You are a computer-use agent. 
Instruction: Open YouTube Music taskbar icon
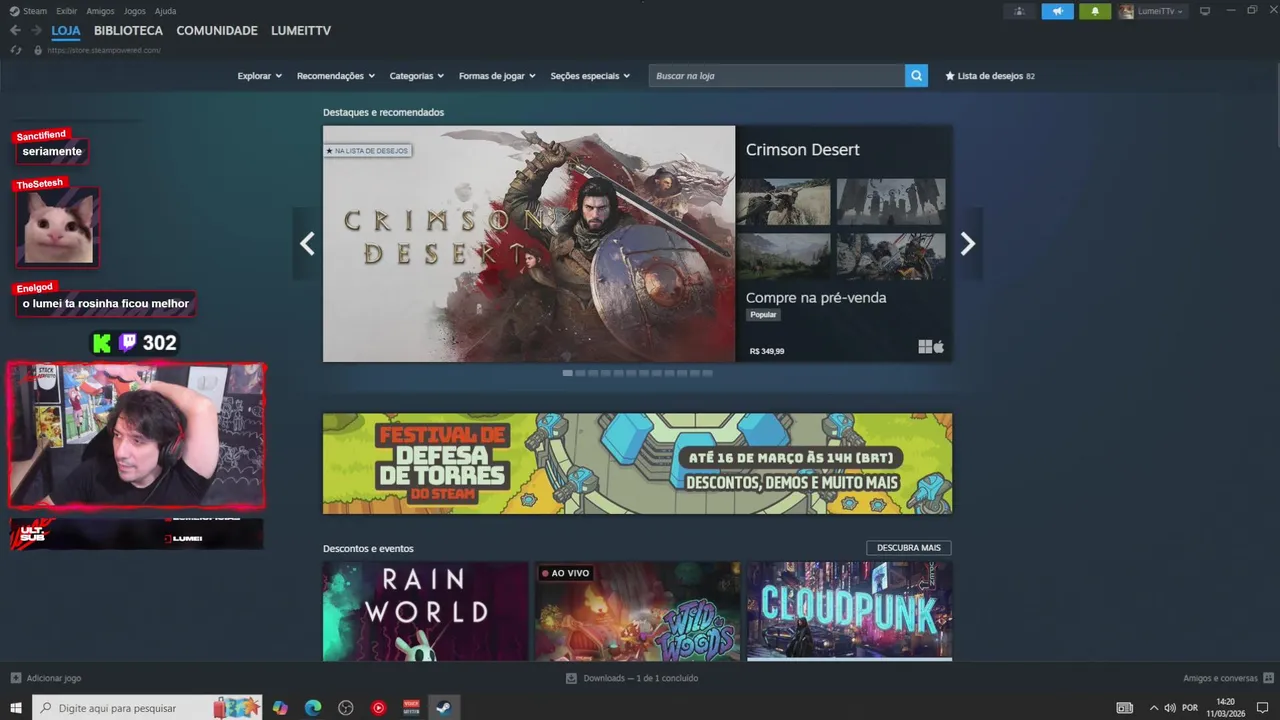point(379,708)
